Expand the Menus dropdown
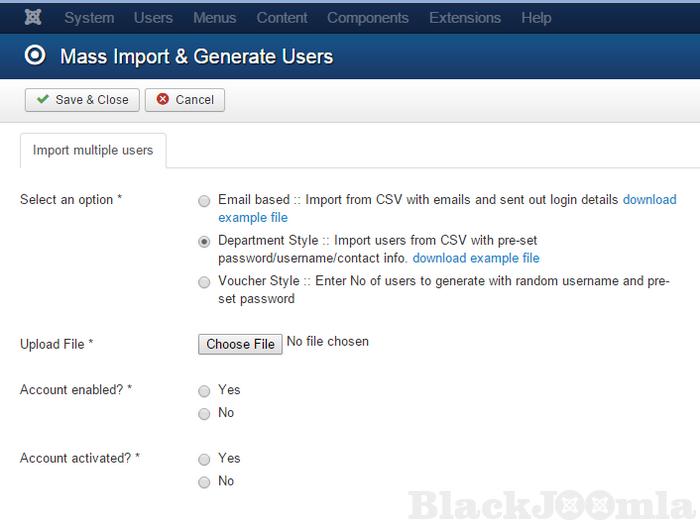700x525 pixels. pos(214,18)
